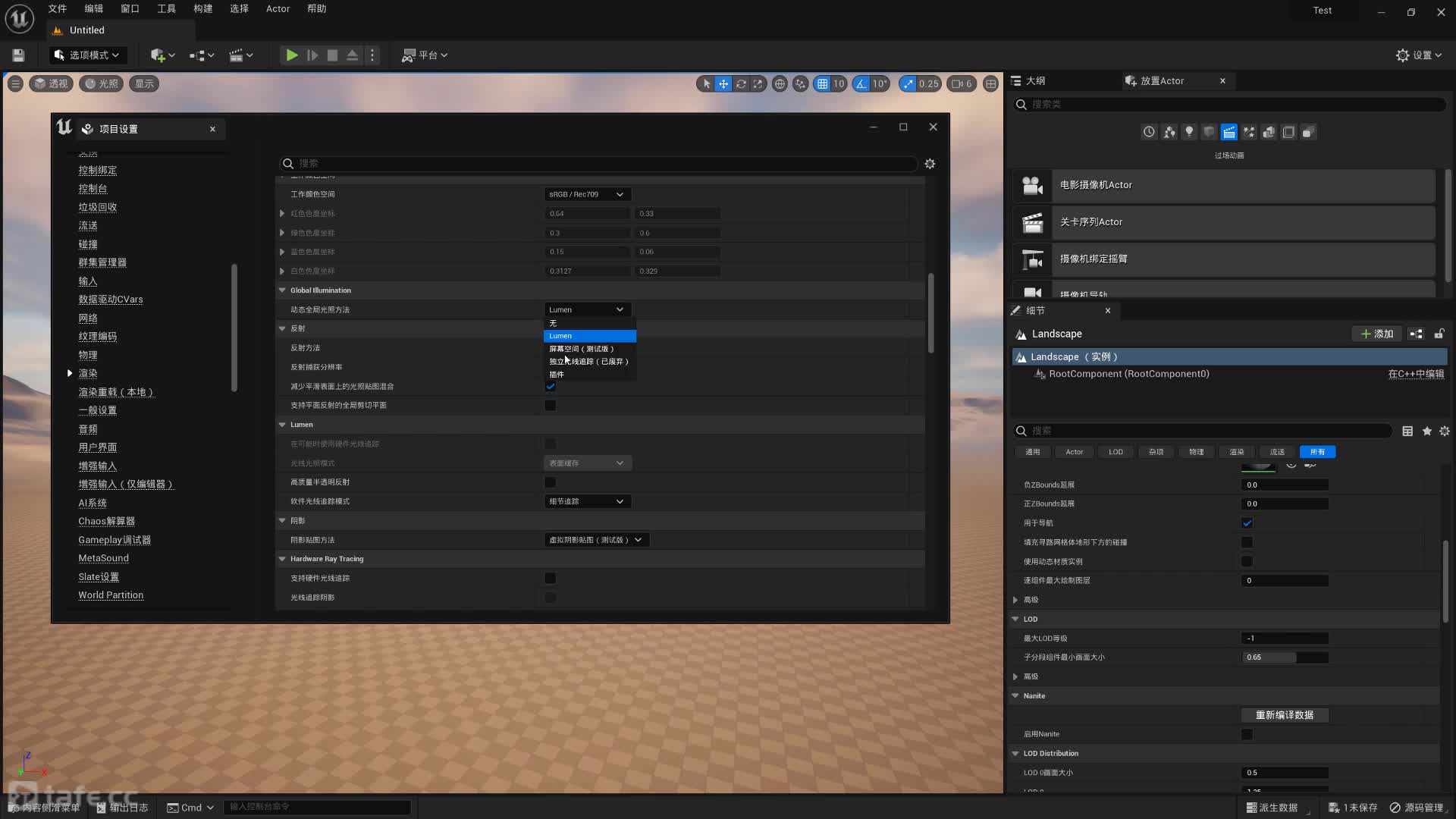Open 渲染 category in Project Settings

click(88, 373)
